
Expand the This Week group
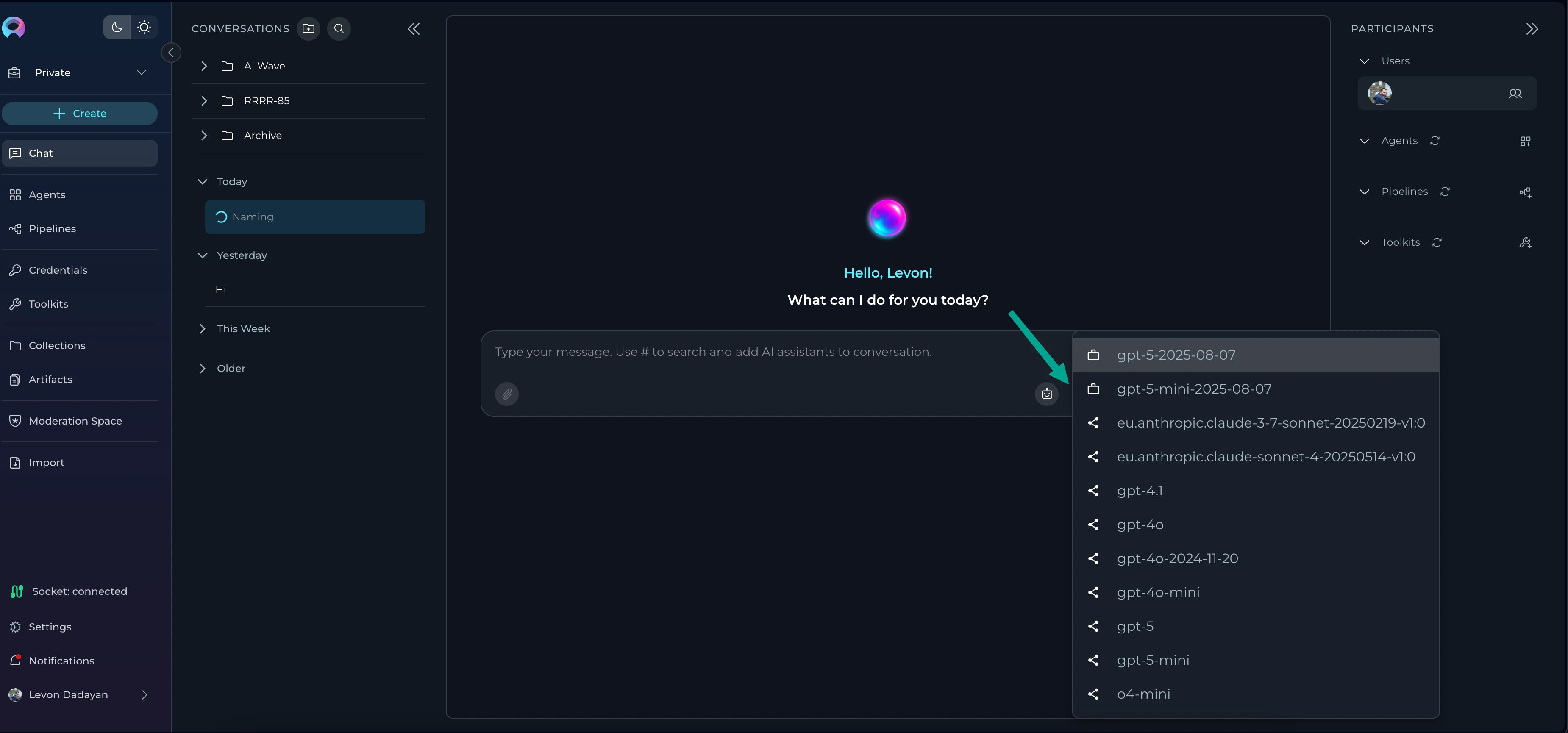pyautogui.click(x=203, y=329)
